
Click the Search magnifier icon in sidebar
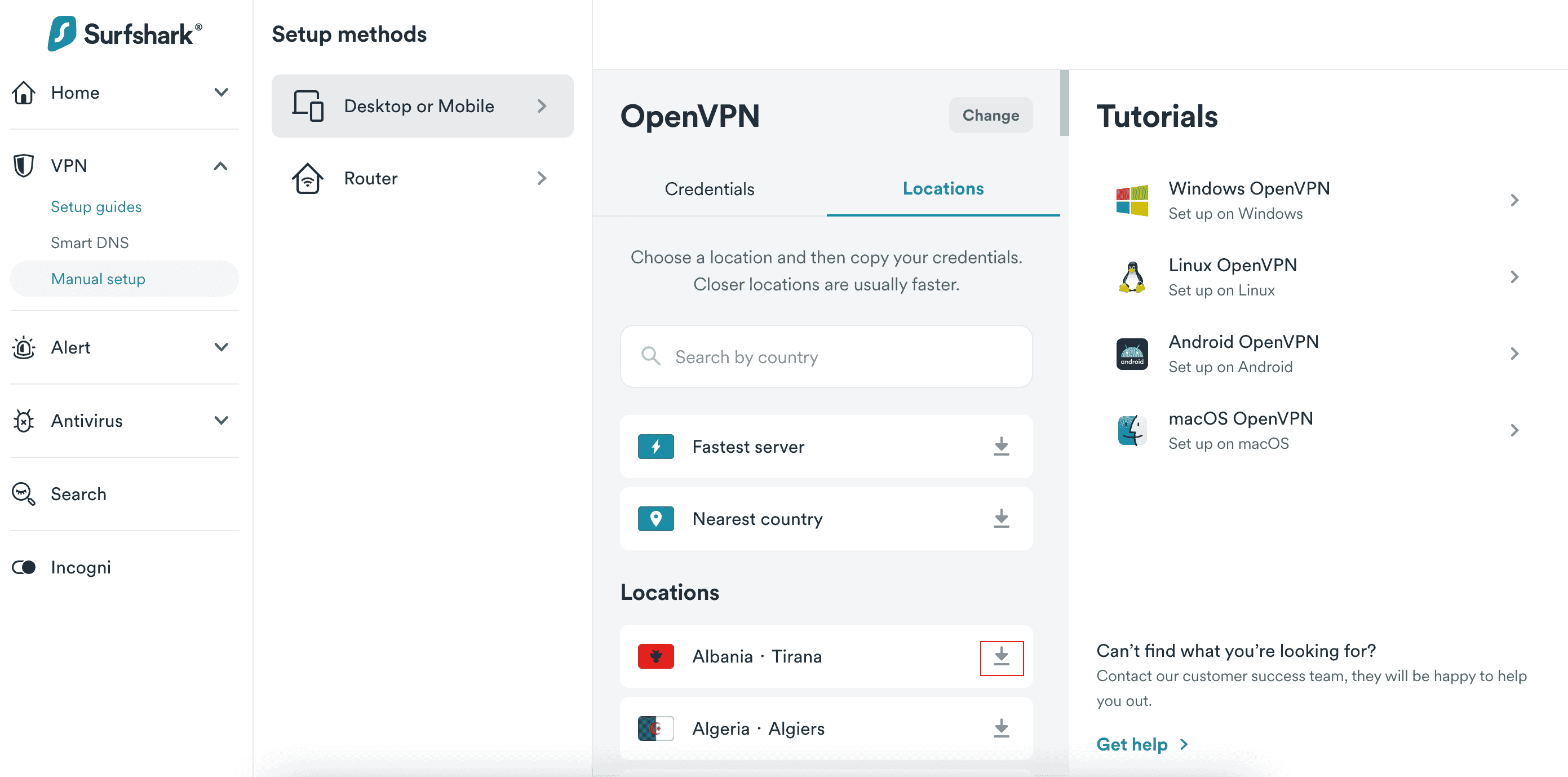pyautogui.click(x=24, y=494)
